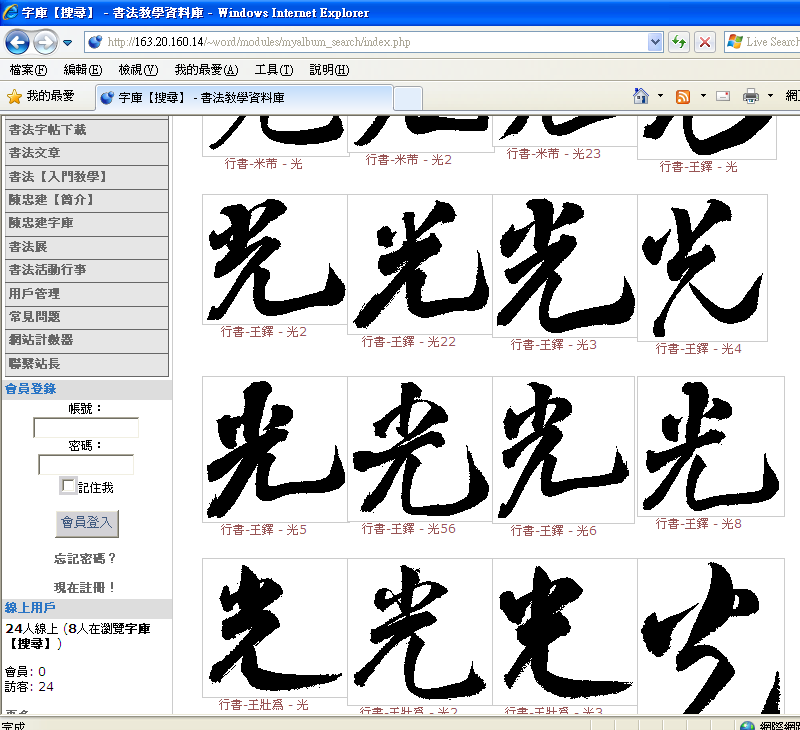Click the 現在註冊！ link
800x730 pixels.
point(85,588)
